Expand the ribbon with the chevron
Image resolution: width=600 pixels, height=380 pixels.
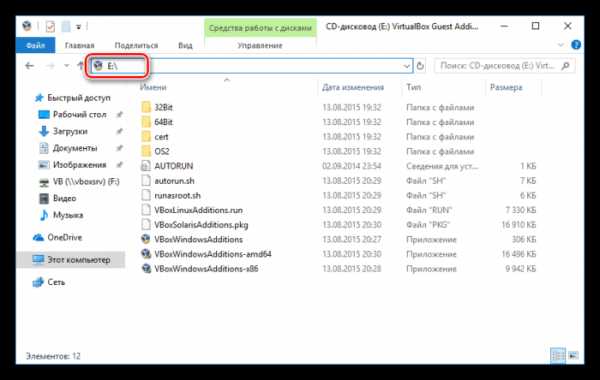point(561,45)
